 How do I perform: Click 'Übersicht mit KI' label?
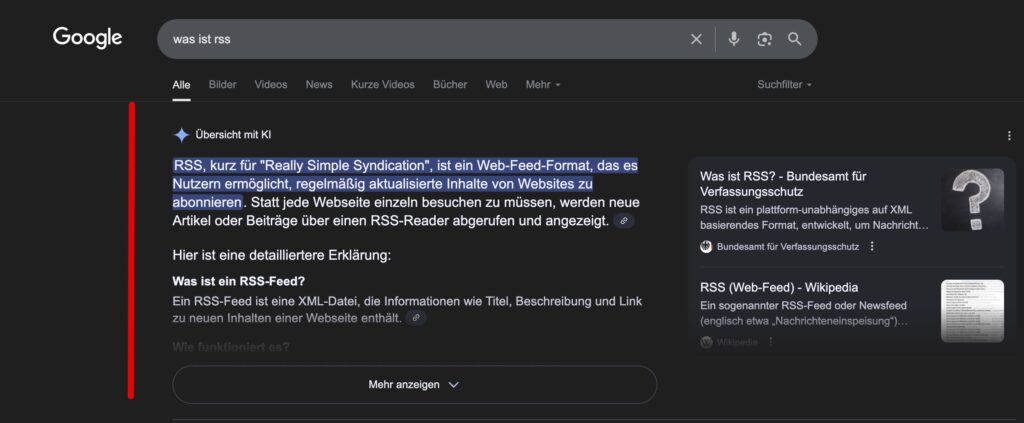[233, 135]
